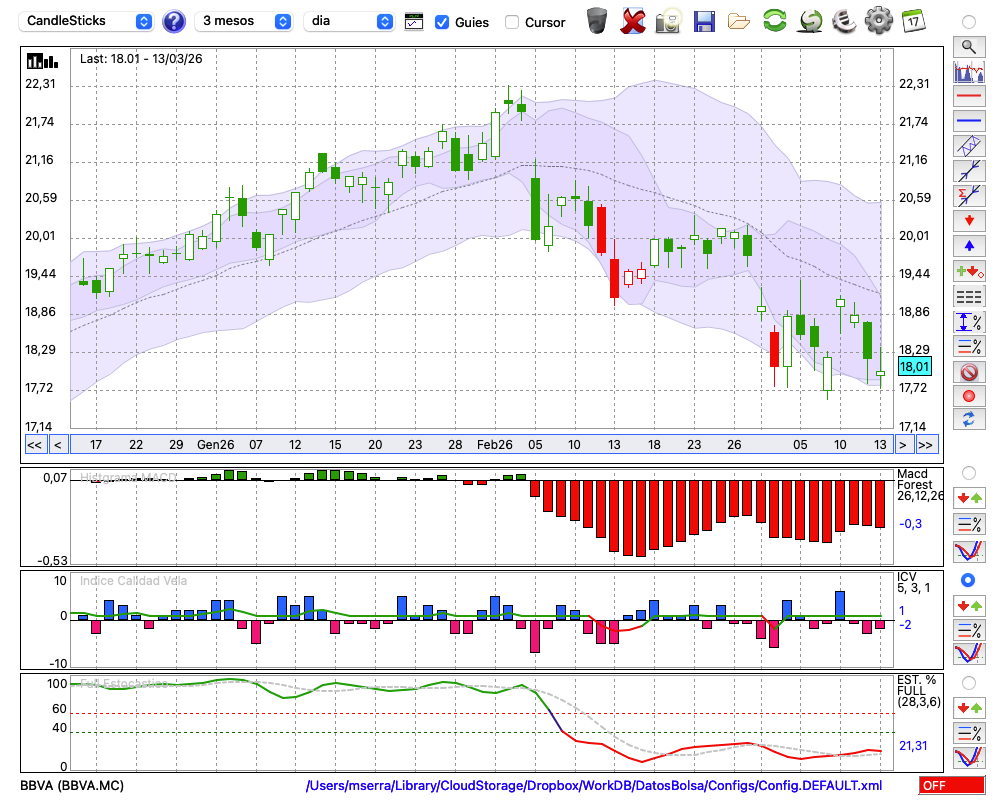Select the blue horizontal line tool
1000x800 pixels.
[x=968, y=121]
